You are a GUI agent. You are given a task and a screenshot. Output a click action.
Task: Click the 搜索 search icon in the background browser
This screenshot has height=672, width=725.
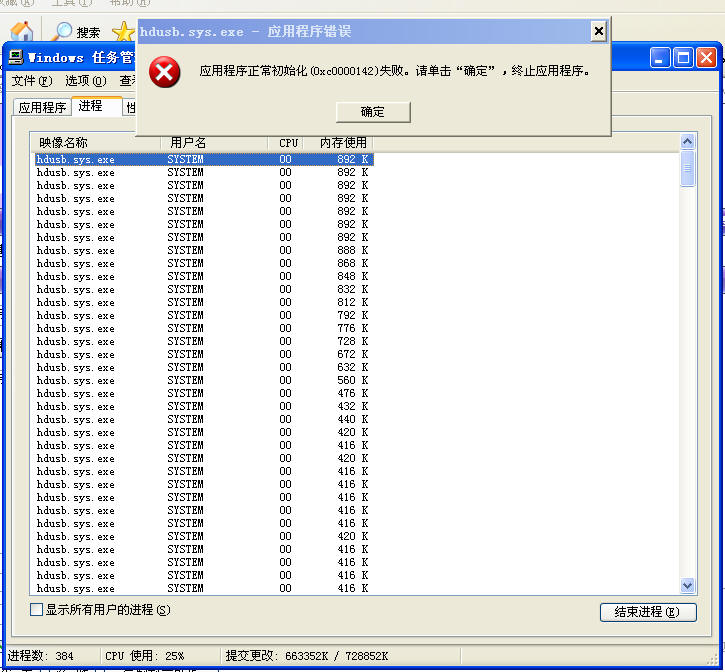click(62, 31)
